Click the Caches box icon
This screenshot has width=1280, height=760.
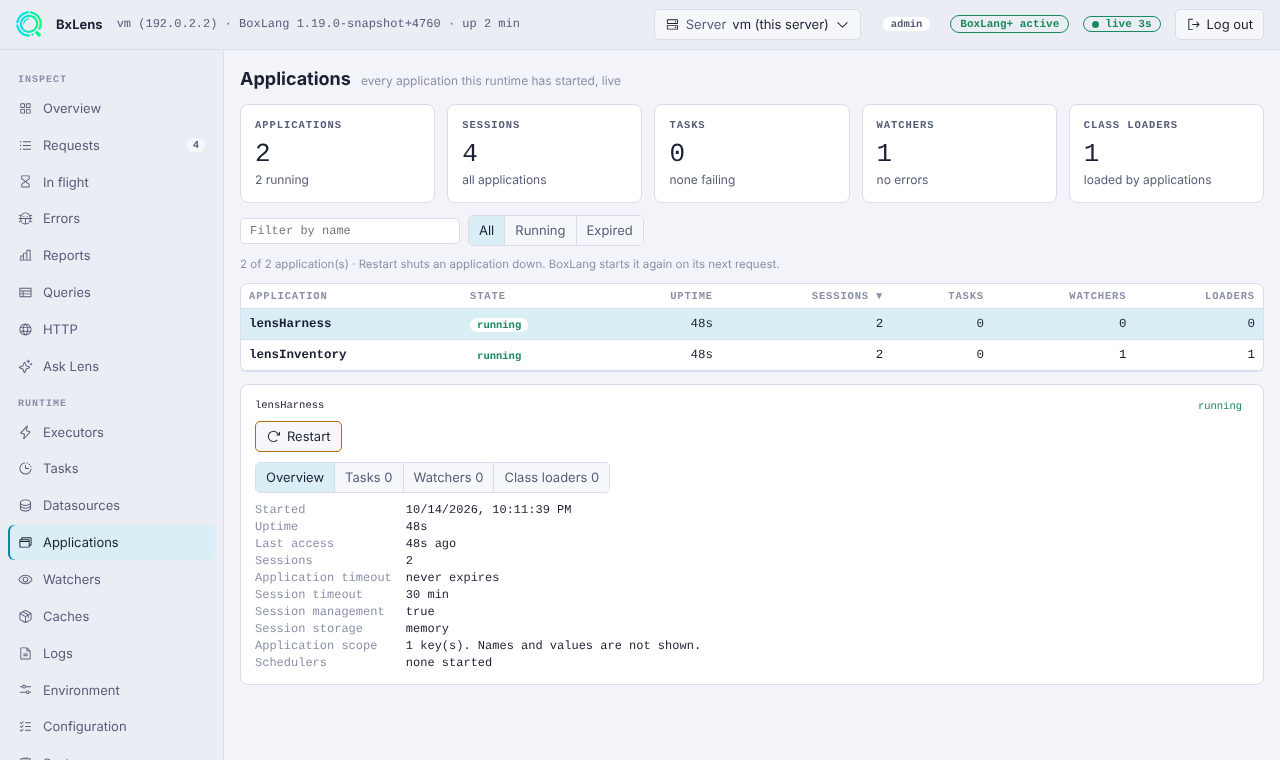[x=25, y=616]
